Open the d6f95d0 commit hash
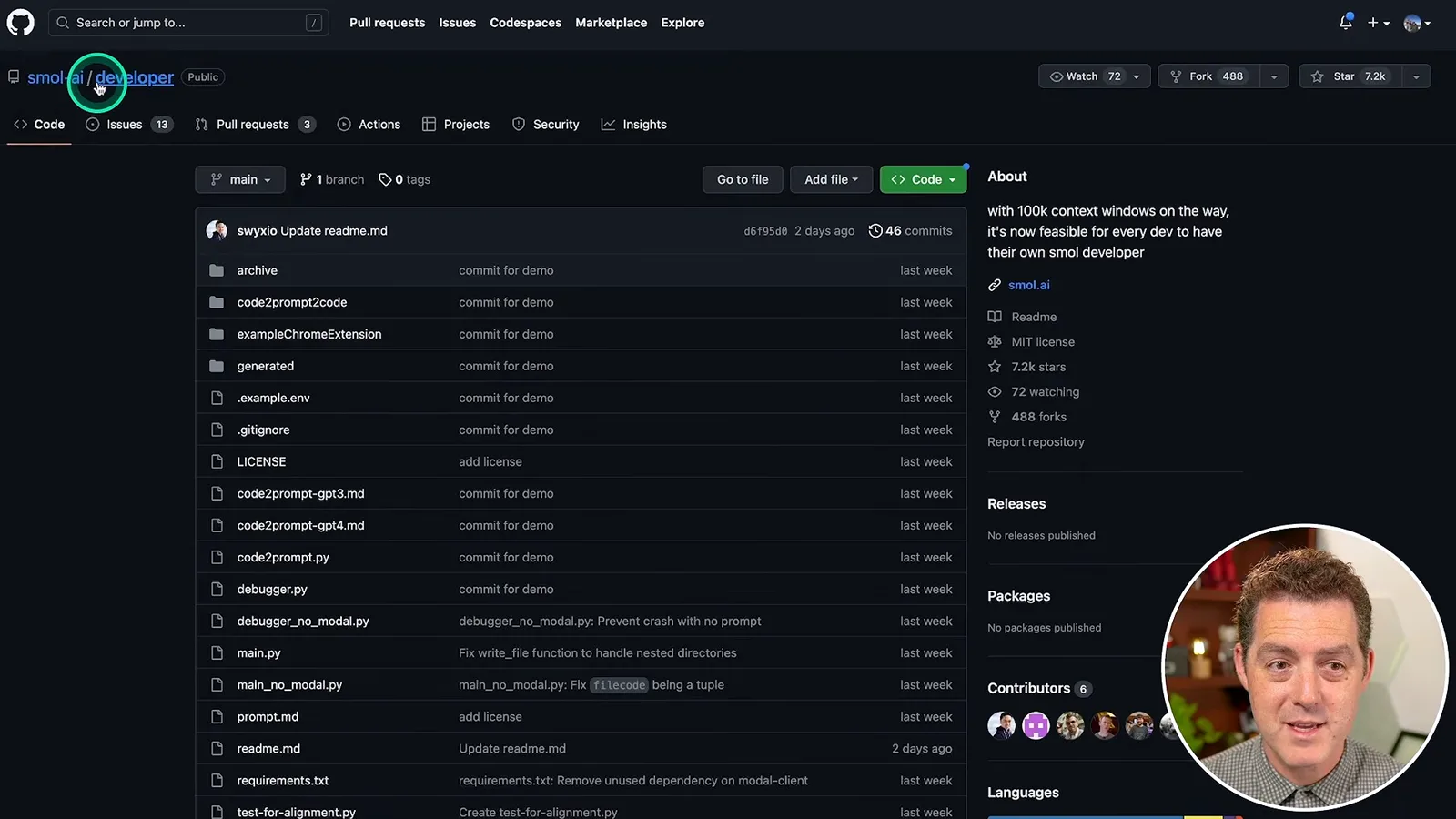Screen dimensions: 1456x819 click(x=765, y=231)
